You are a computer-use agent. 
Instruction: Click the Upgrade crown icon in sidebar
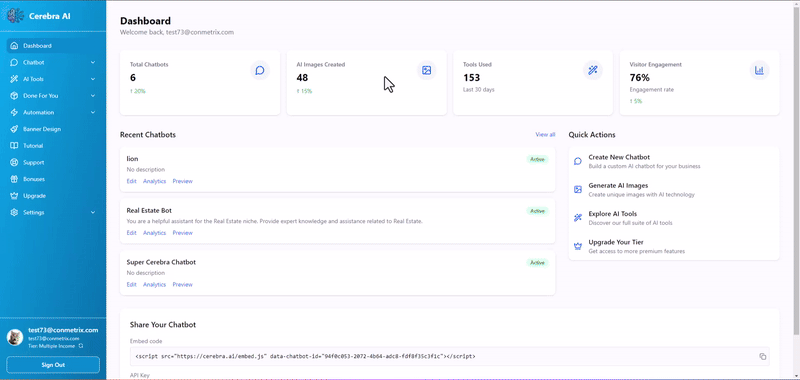(x=14, y=196)
